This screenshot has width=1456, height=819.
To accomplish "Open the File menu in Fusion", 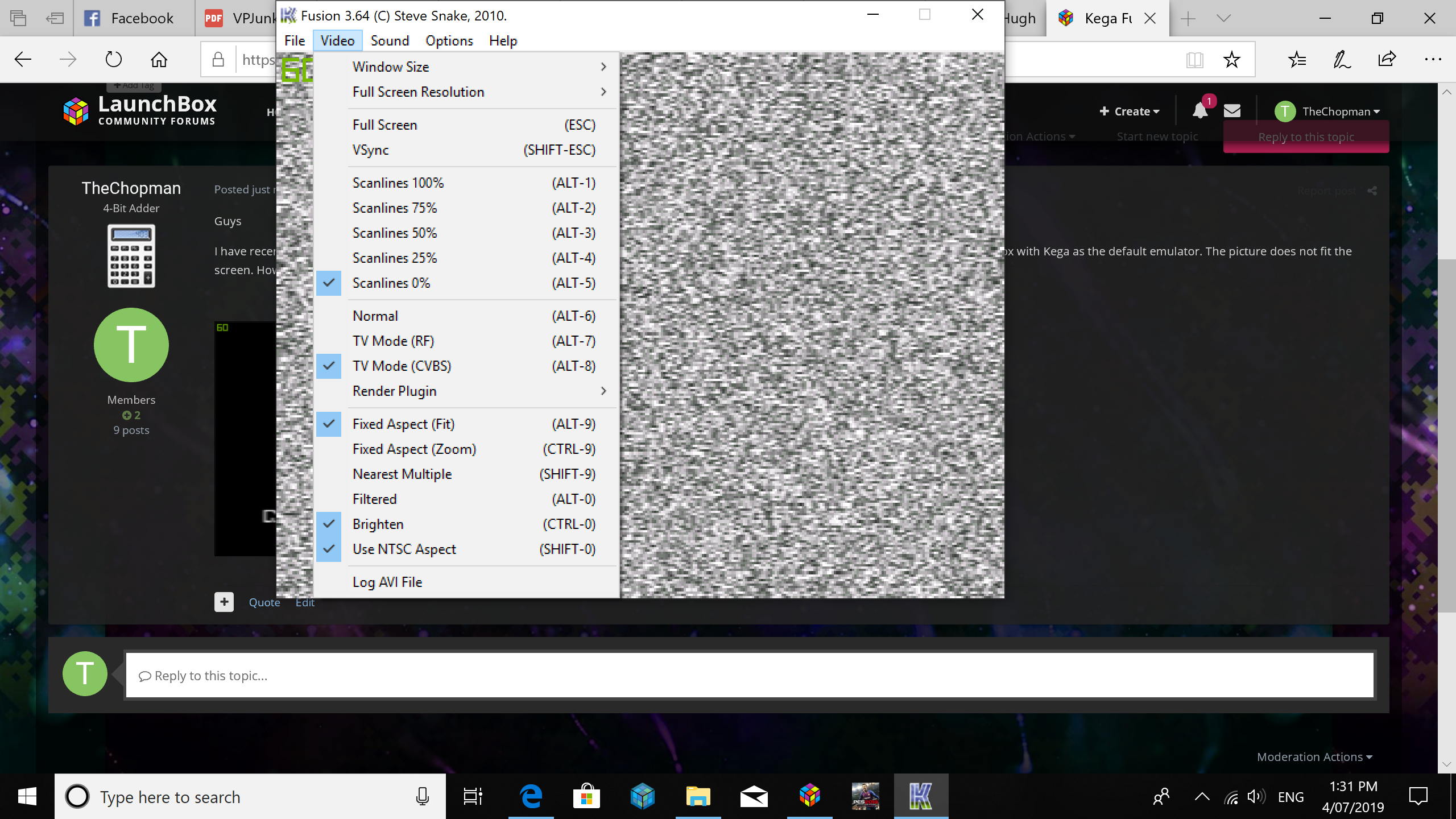I will click(295, 40).
